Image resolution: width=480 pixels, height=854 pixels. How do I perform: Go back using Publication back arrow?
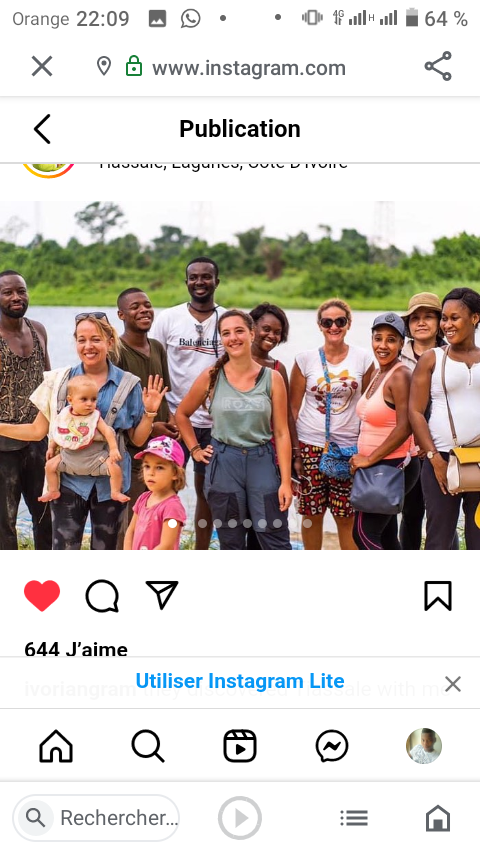click(x=42, y=129)
